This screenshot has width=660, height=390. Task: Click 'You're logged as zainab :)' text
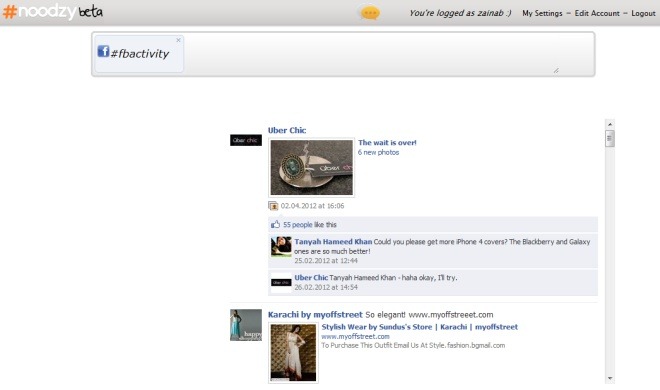tap(460, 13)
